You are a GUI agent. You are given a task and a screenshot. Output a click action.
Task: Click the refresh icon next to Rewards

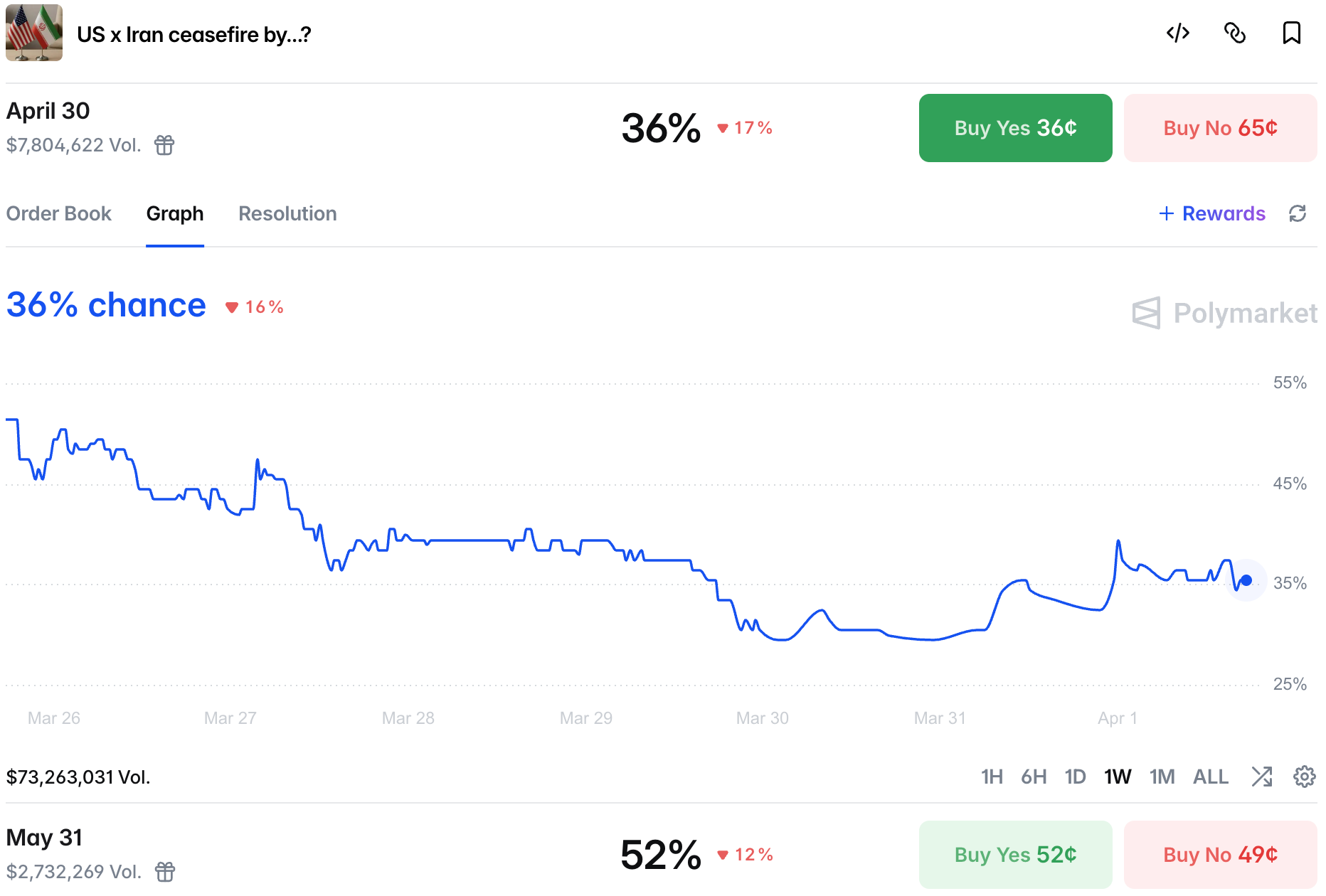(x=1298, y=213)
